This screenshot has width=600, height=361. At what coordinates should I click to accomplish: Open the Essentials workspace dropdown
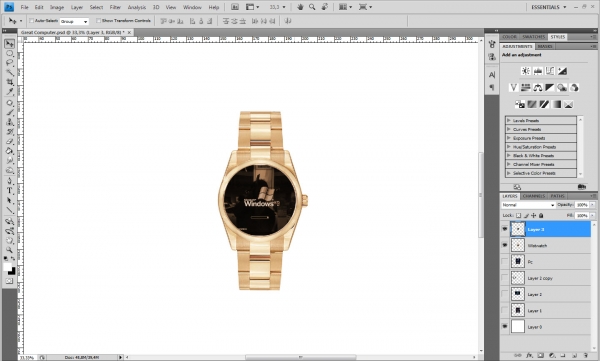[x=548, y=7]
